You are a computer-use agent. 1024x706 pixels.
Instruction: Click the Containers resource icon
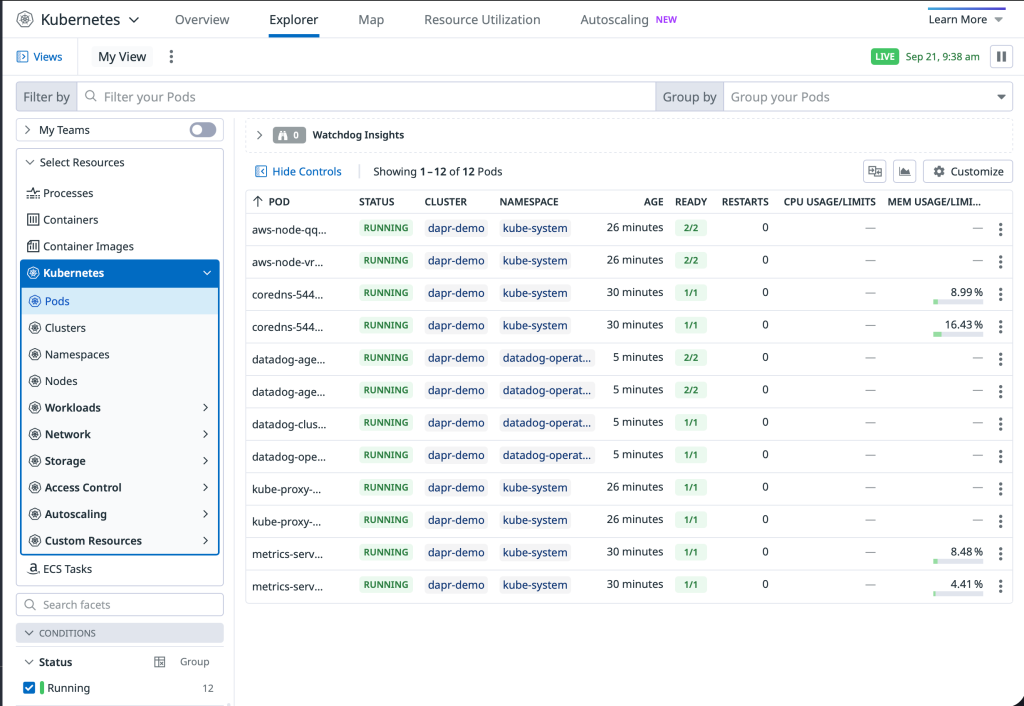[35, 219]
